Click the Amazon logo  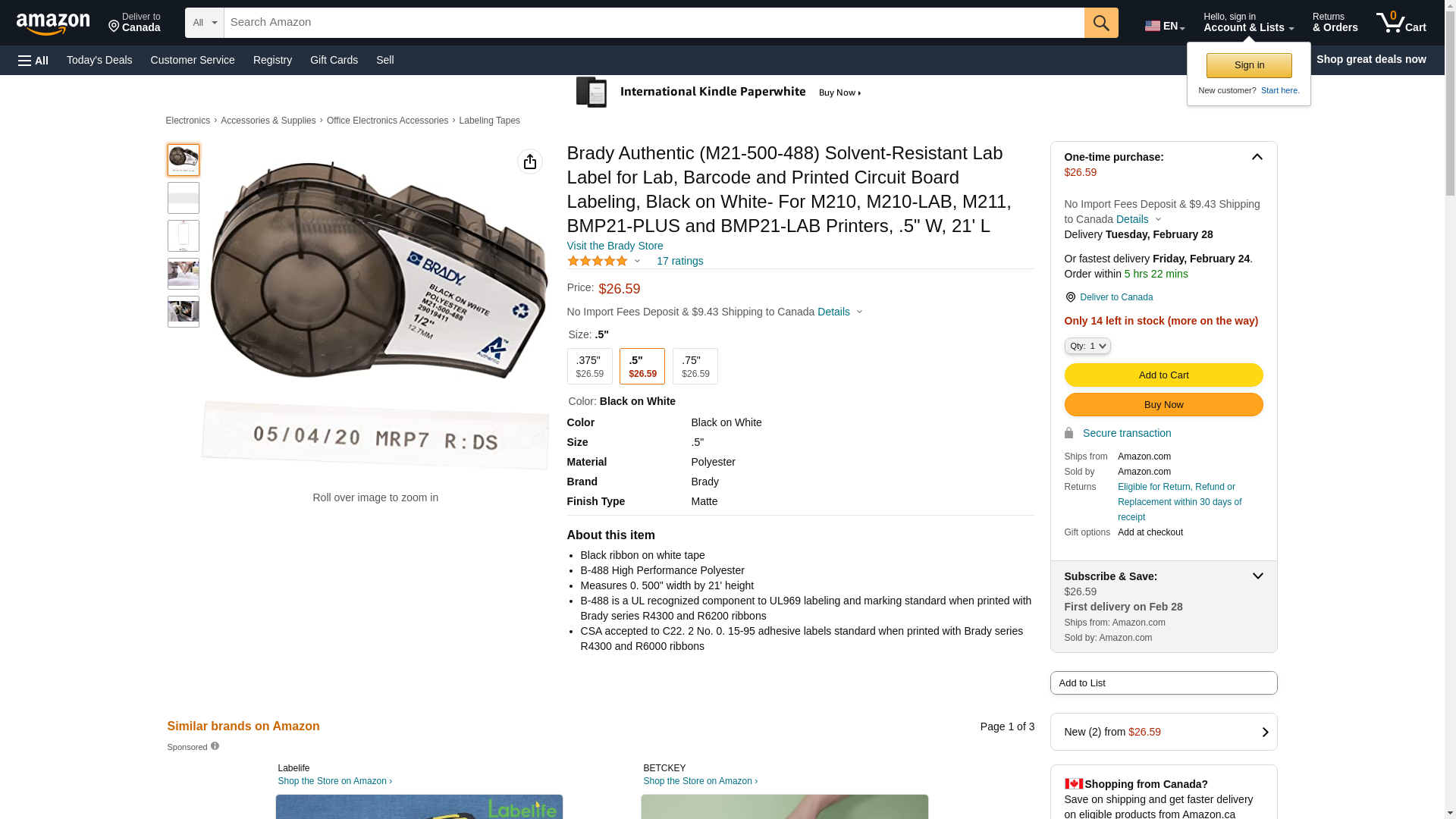click(53, 24)
